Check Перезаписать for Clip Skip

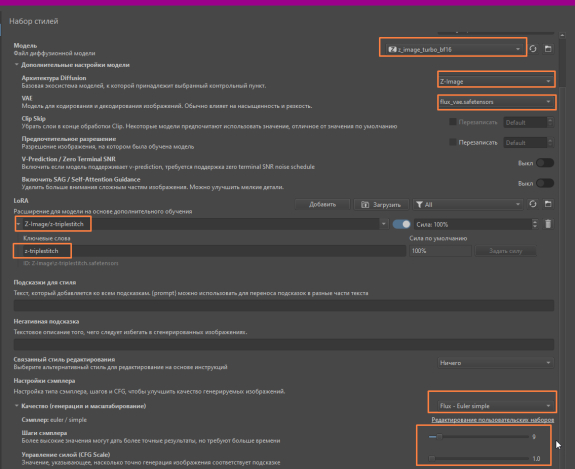(453, 122)
